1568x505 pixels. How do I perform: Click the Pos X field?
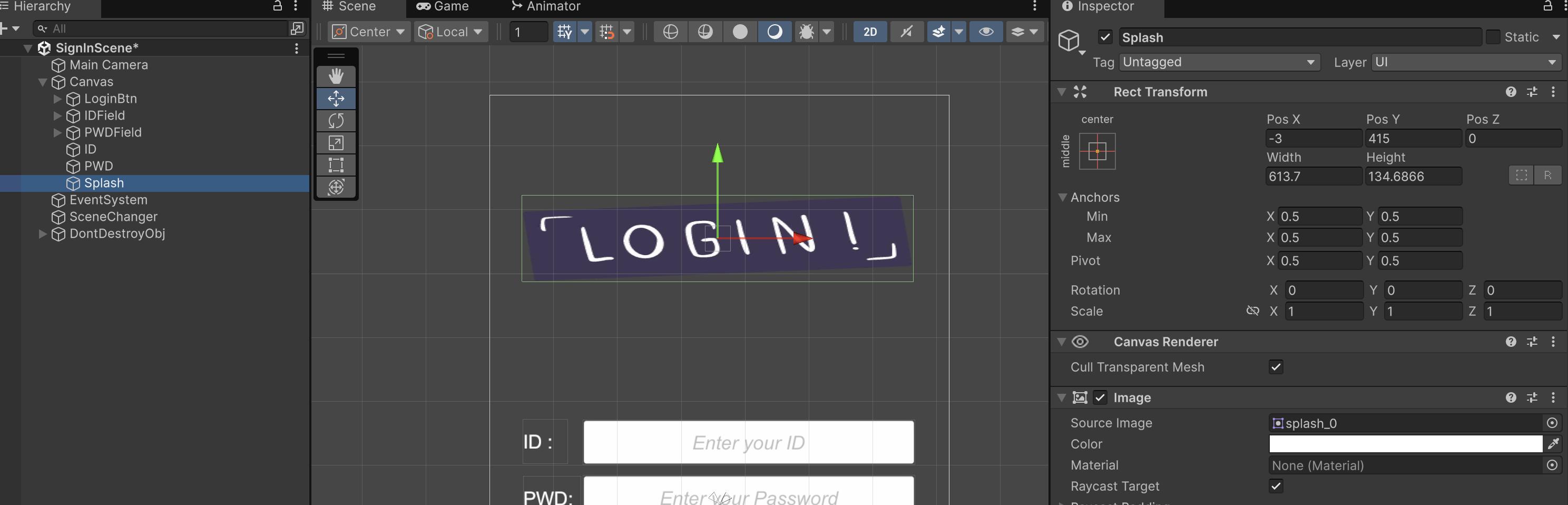pyautogui.click(x=1314, y=138)
